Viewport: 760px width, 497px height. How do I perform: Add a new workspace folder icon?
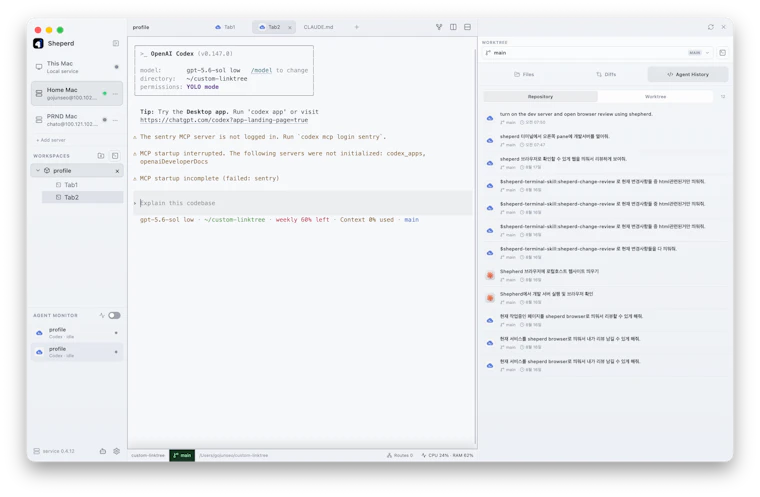[101, 156]
